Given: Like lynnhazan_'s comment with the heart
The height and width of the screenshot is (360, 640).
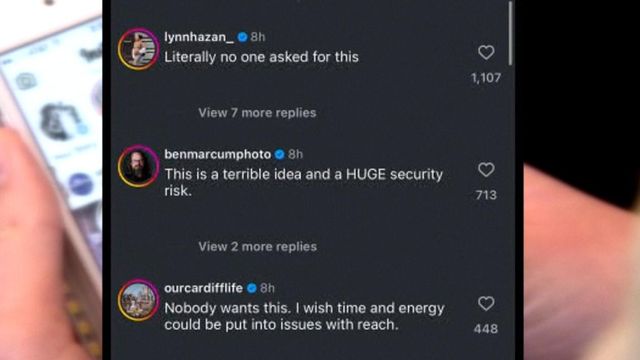Looking at the screenshot, I should coord(486,52).
